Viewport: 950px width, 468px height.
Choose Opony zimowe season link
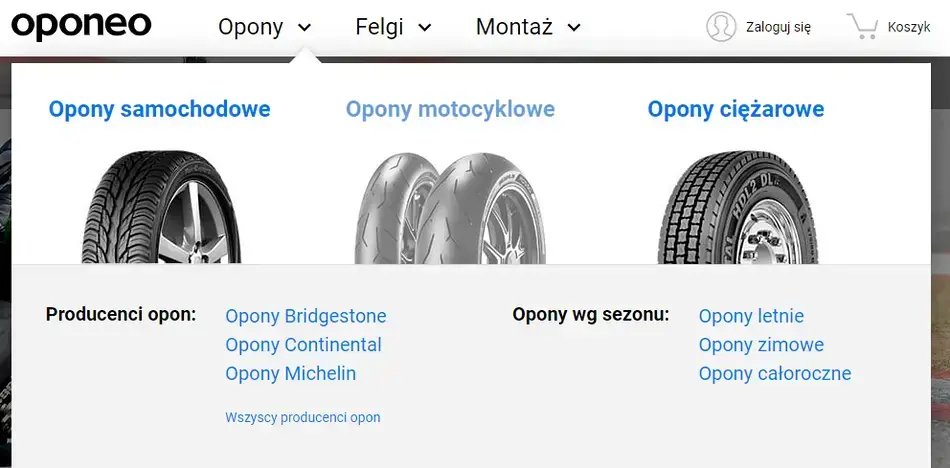(761, 345)
